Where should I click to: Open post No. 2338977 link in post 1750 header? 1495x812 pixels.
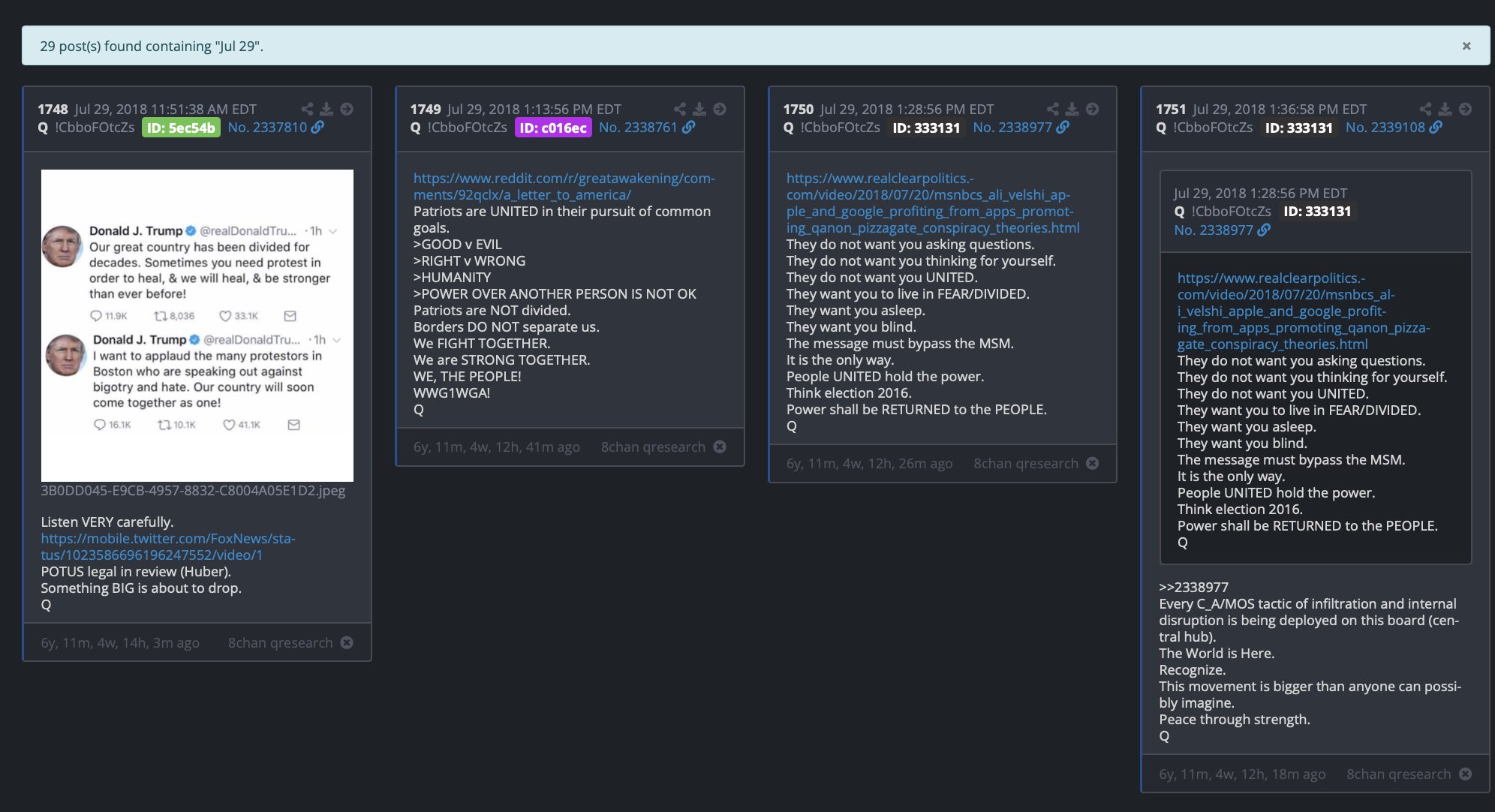[x=1012, y=127]
